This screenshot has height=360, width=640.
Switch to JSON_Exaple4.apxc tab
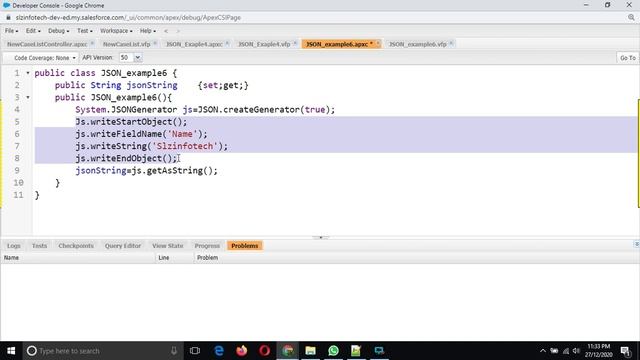[x=194, y=44]
